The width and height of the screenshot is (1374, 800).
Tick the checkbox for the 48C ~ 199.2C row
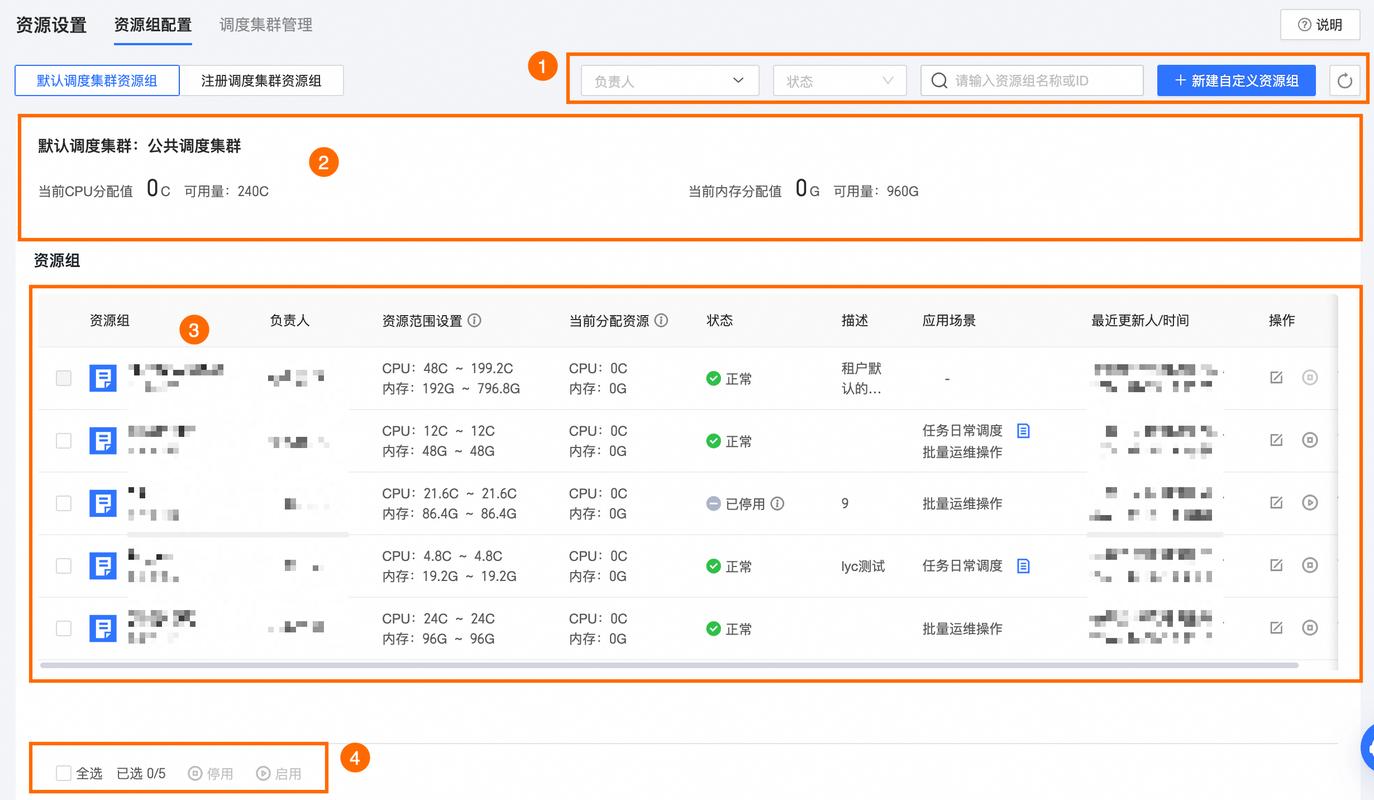[64, 378]
